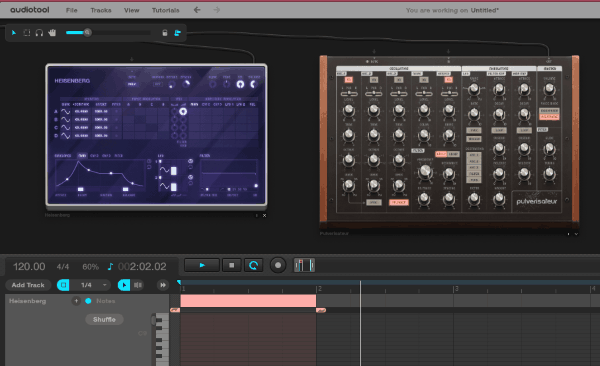Image resolution: width=600 pixels, height=366 pixels.
Task: Toggle OSC 2 KB button on Pulverisateur
Action: pos(374,80)
